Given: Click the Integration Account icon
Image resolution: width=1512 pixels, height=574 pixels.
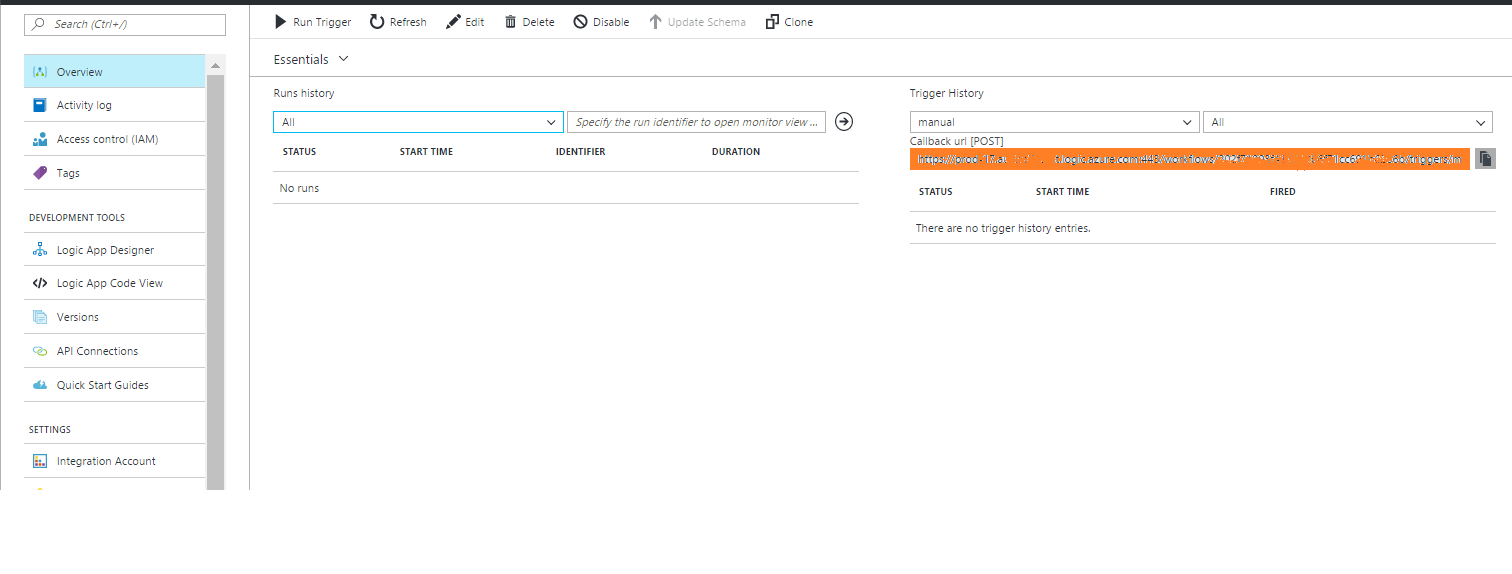Looking at the screenshot, I should pyautogui.click(x=40, y=461).
